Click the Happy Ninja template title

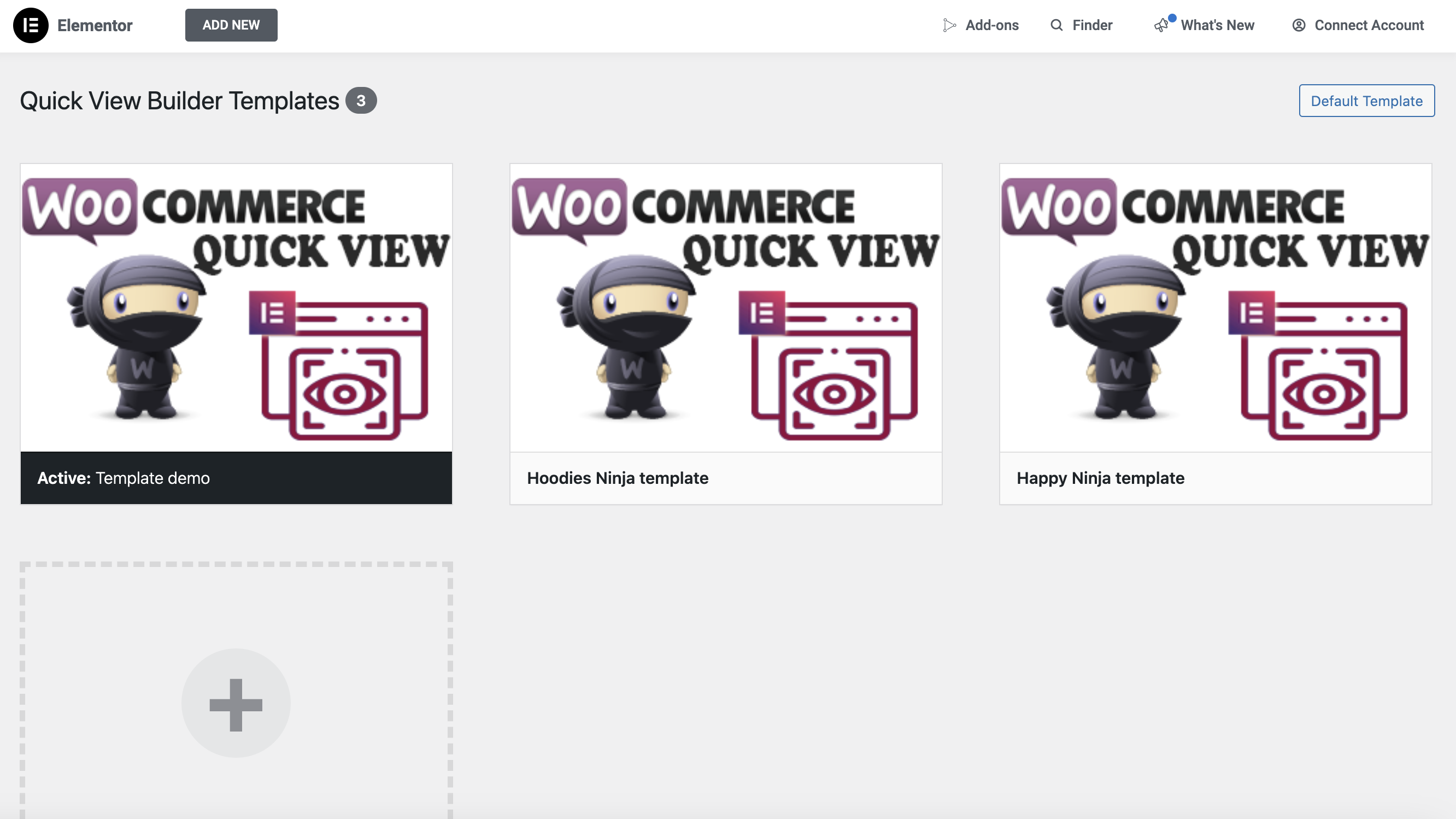[1100, 478]
